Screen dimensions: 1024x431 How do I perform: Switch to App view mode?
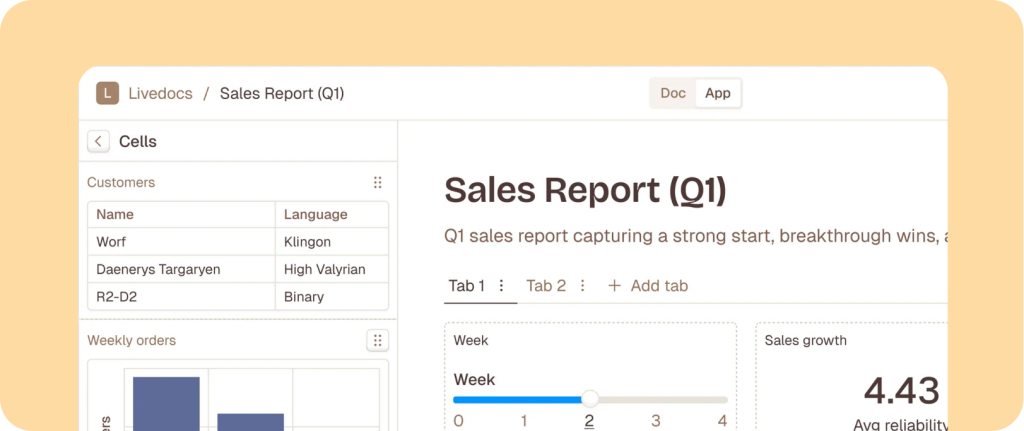[x=718, y=93]
